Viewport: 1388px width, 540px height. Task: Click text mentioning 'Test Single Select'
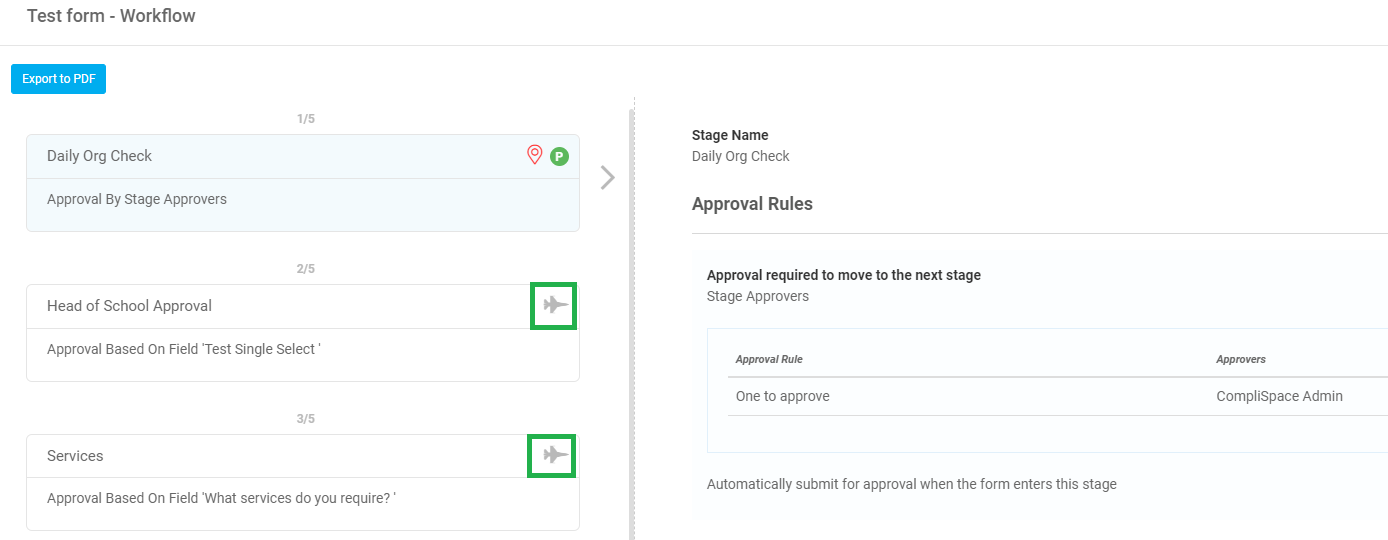(x=184, y=349)
